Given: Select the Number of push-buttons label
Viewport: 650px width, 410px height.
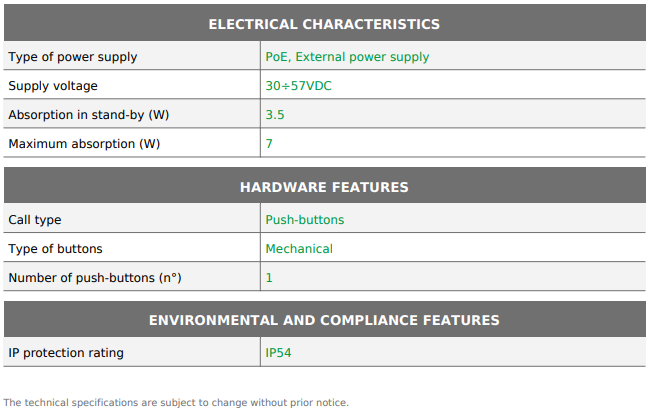Looking at the screenshot, I should pos(95,278).
